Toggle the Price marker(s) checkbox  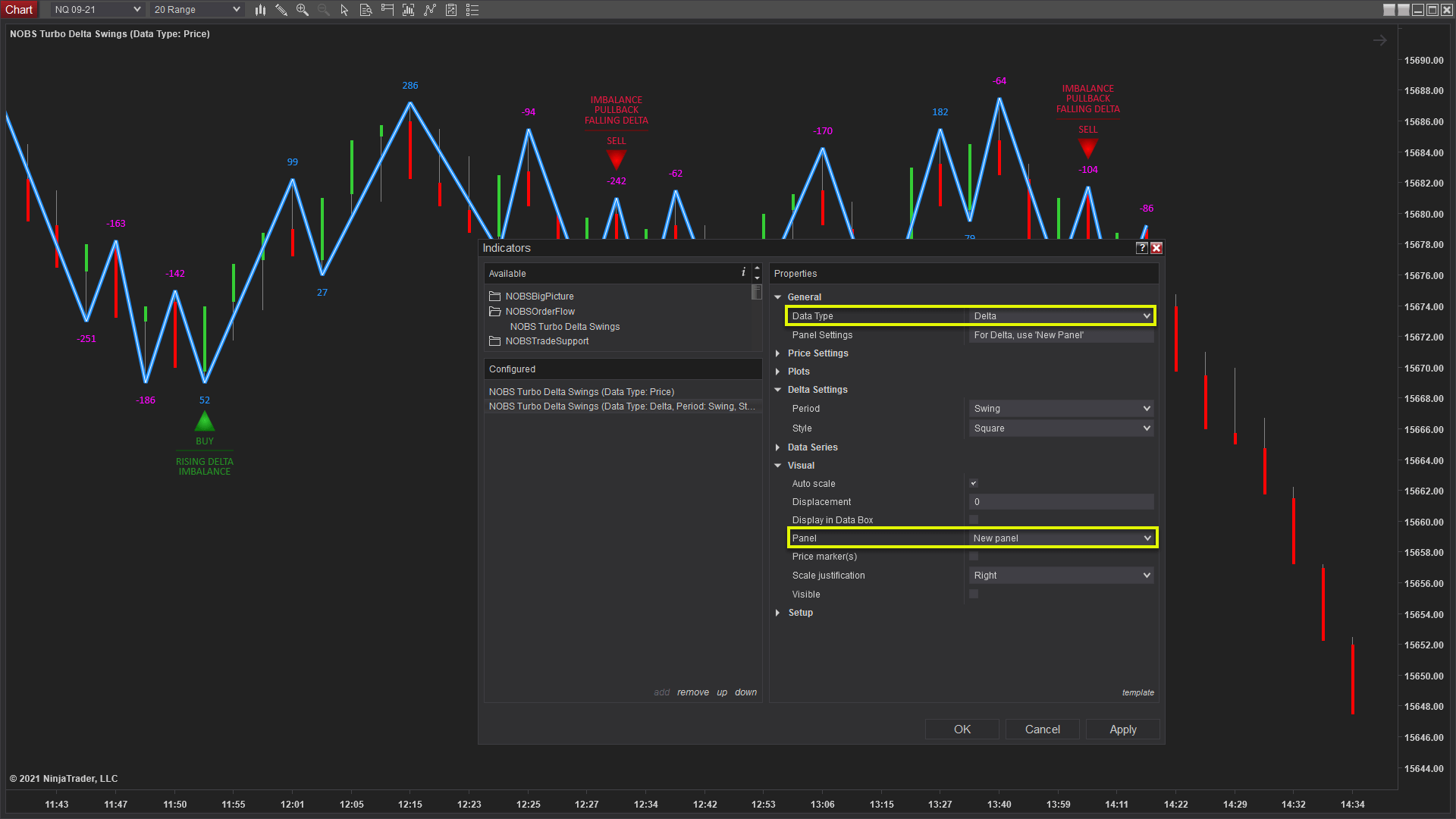click(x=974, y=556)
